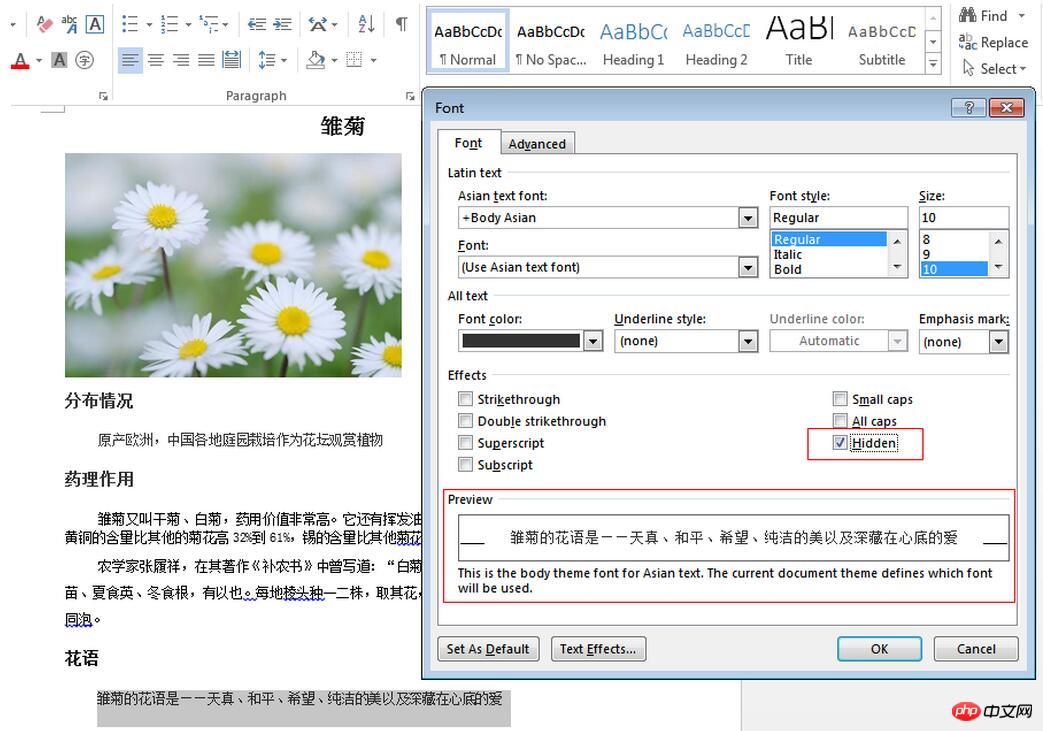Open the Emphasis mark dropdown
The width and height of the screenshot is (1043, 731).
click(x=998, y=342)
